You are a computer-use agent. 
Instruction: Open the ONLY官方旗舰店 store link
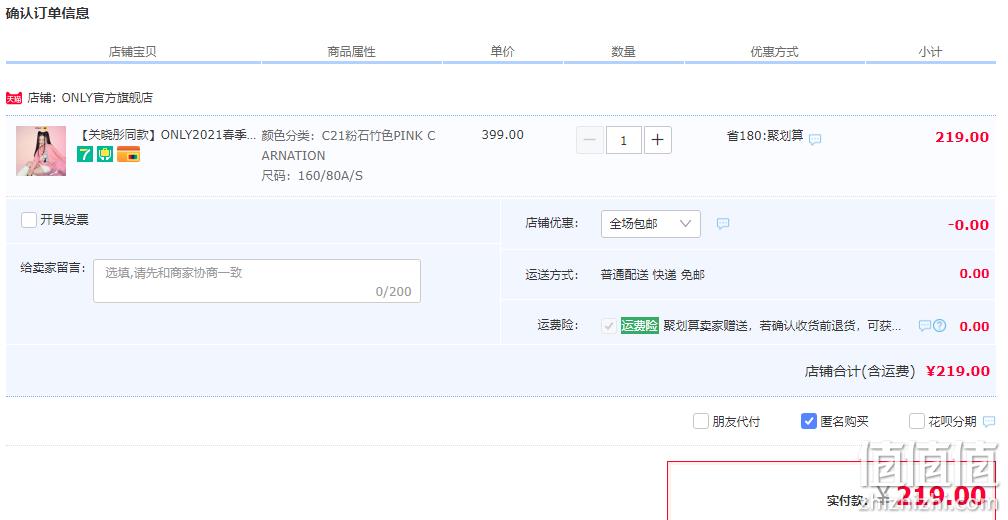point(107,98)
